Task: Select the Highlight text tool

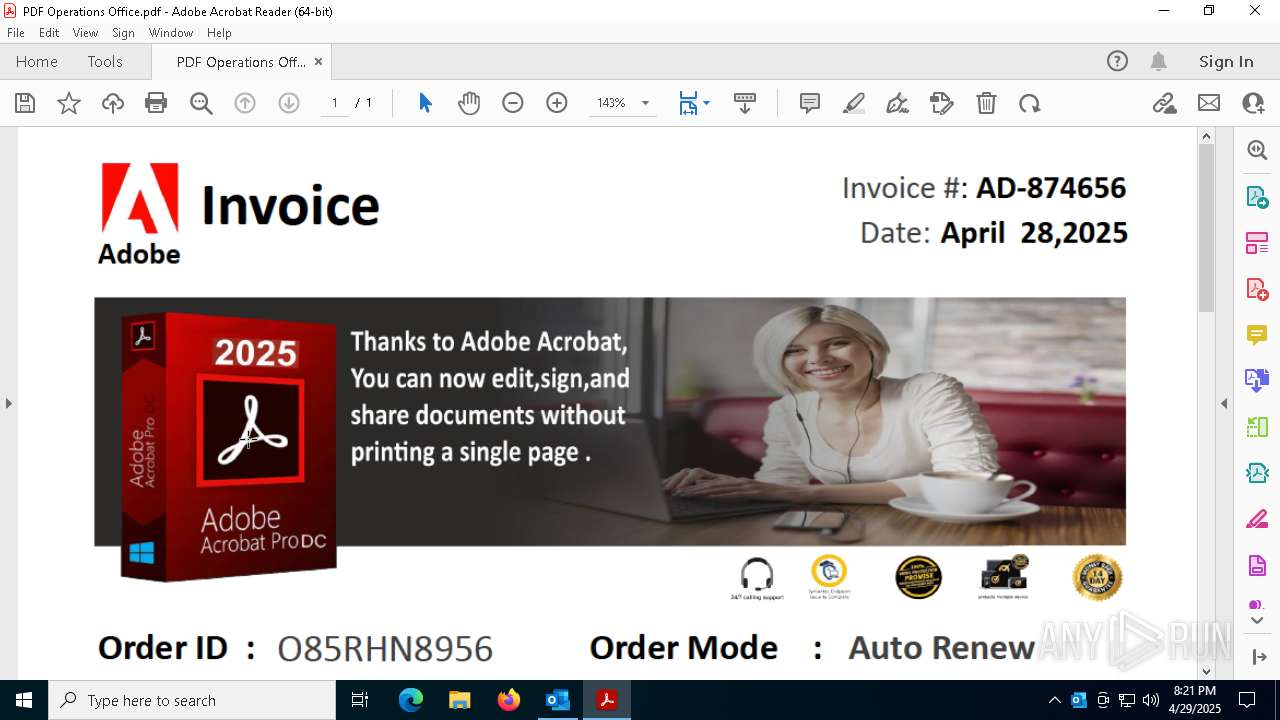Action: pyautogui.click(x=854, y=103)
